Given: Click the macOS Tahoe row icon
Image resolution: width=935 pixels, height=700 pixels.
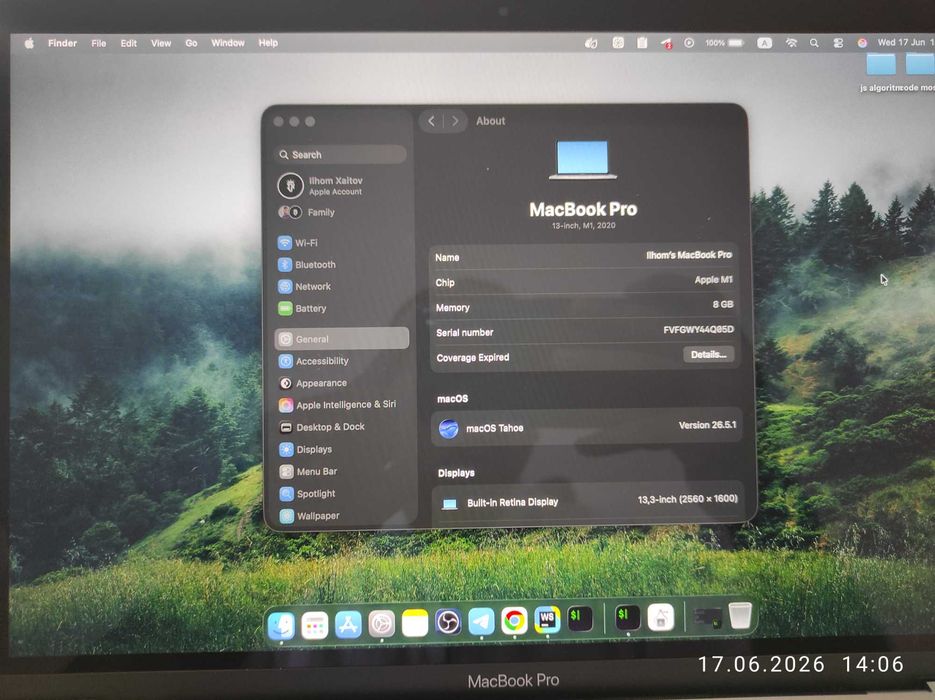Looking at the screenshot, I should [448, 428].
